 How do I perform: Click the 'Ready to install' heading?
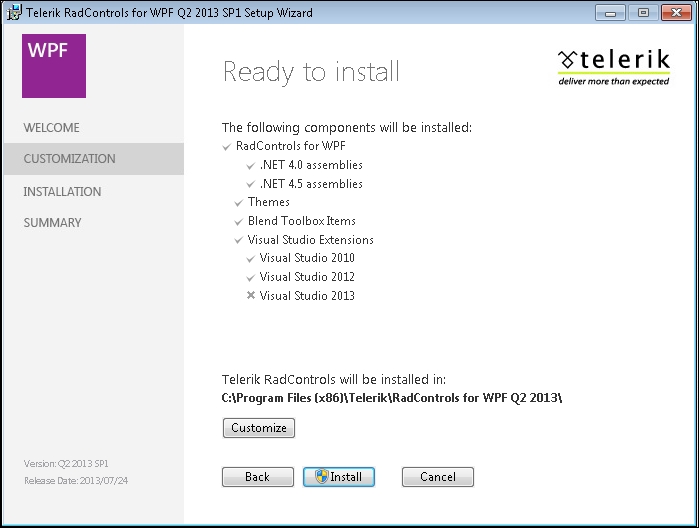click(311, 72)
